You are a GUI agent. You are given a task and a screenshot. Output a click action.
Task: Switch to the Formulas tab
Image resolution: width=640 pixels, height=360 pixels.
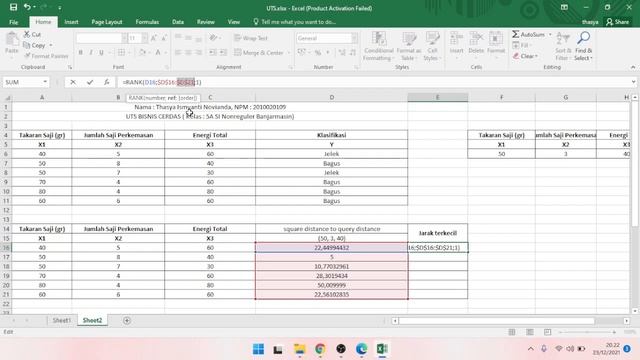[147, 22]
